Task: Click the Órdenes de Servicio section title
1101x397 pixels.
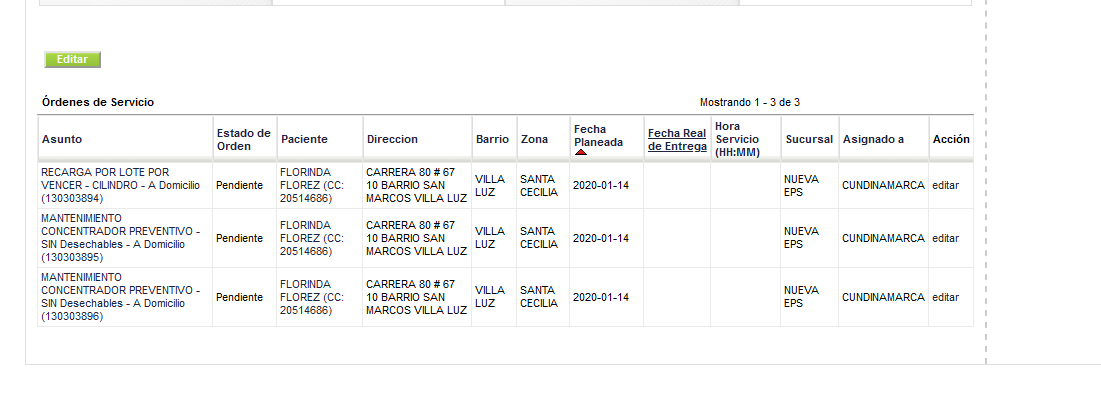Action: point(98,102)
